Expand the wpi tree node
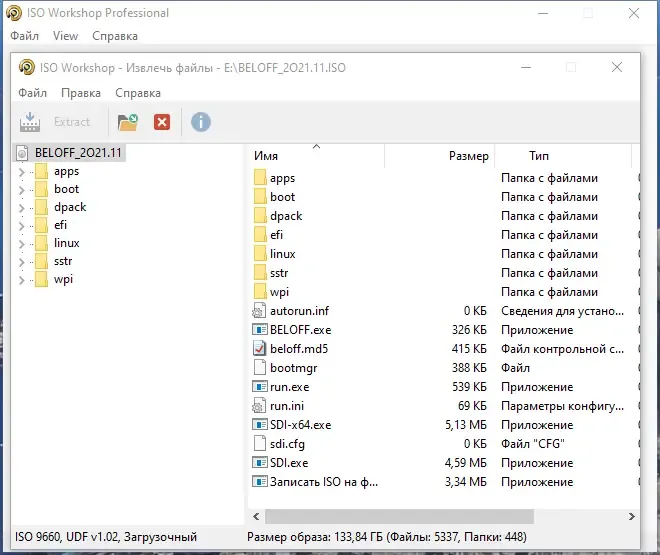Screen dimensions: 660x555 coord(21,281)
